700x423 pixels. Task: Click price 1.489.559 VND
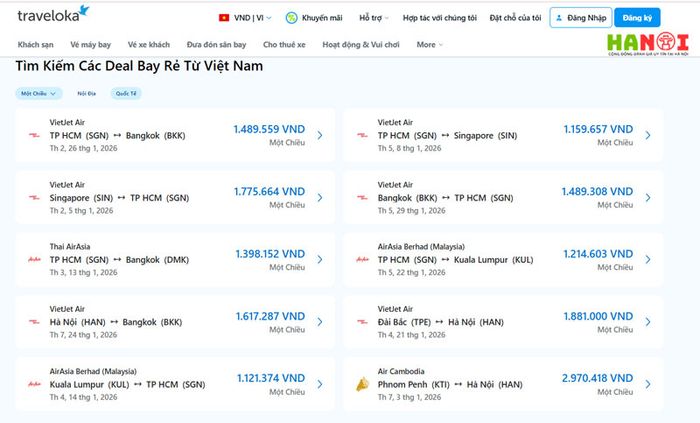[269, 129]
